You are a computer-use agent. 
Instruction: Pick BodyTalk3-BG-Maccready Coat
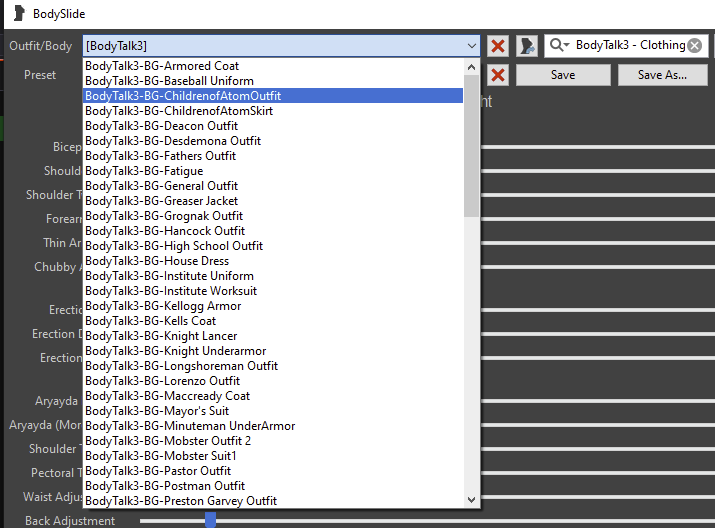coord(273,396)
